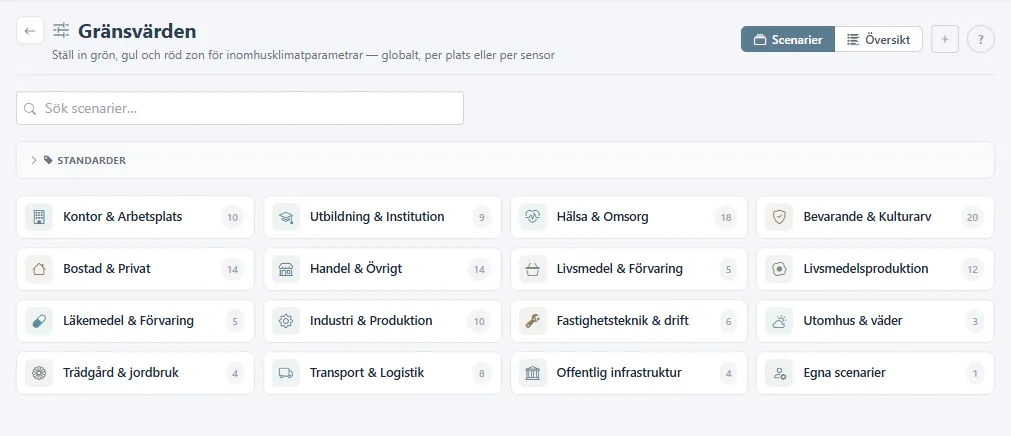The image size is (1011, 436).
Task: Select the Transport & Logistik label
Action: [367, 373]
